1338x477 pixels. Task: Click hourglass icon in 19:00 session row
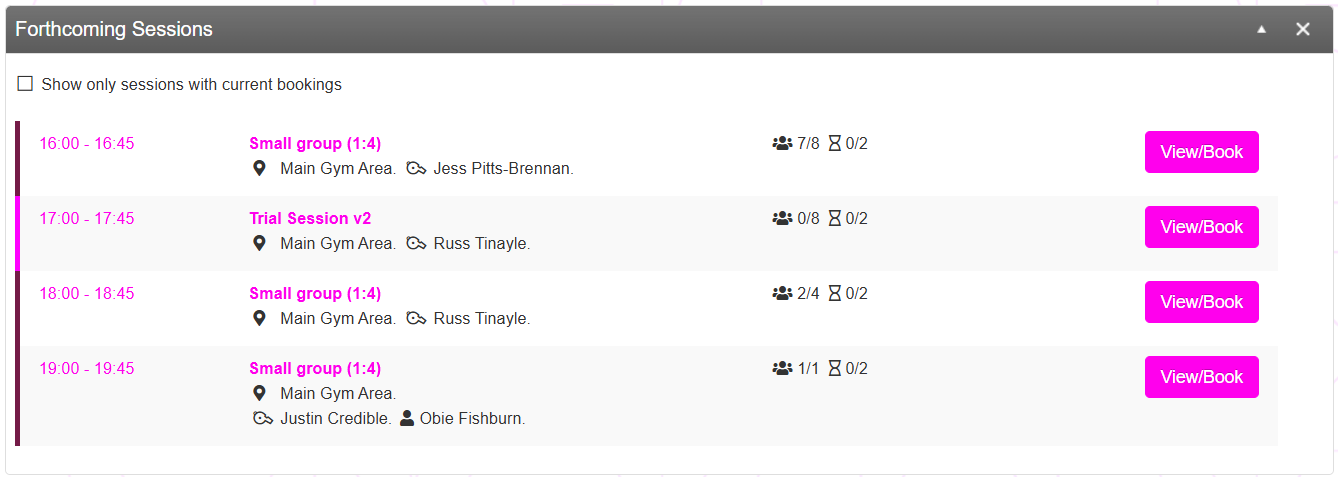tap(835, 369)
